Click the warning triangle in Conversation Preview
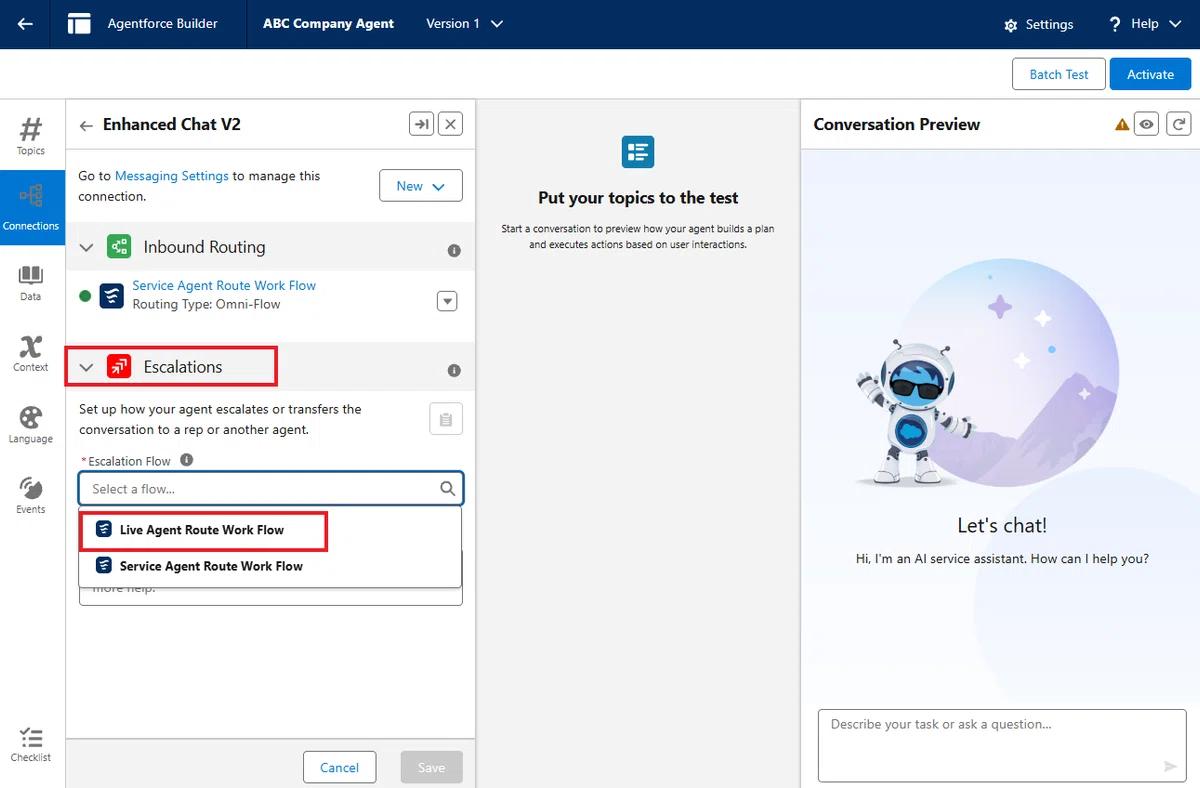The width and height of the screenshot is (1200, 788). click(1122, 125)
